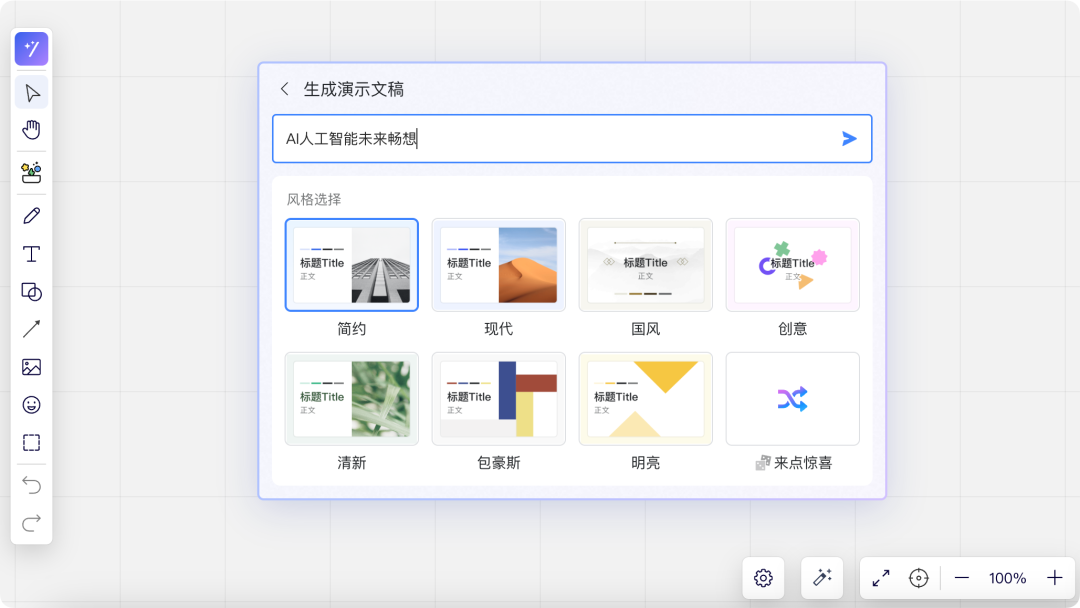Screen dimensions: 1080x608
Task: Go back from 生成演示文稿 panel
Action: click(284, 89)
